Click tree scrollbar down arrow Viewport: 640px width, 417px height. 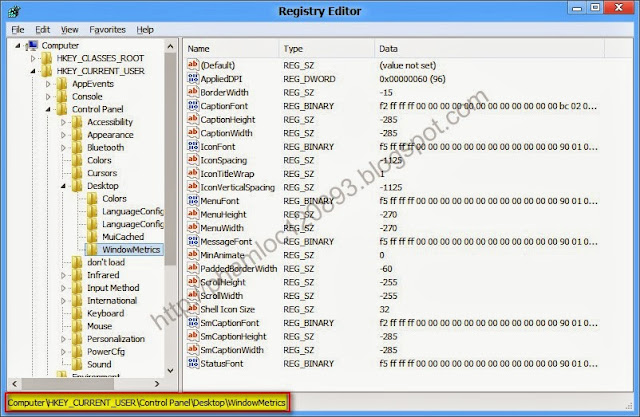point(171,370)
